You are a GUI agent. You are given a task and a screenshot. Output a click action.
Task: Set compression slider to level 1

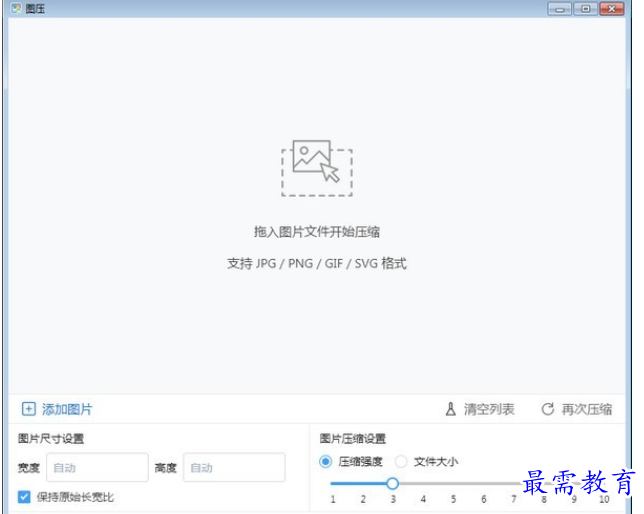tap(332, 483)
